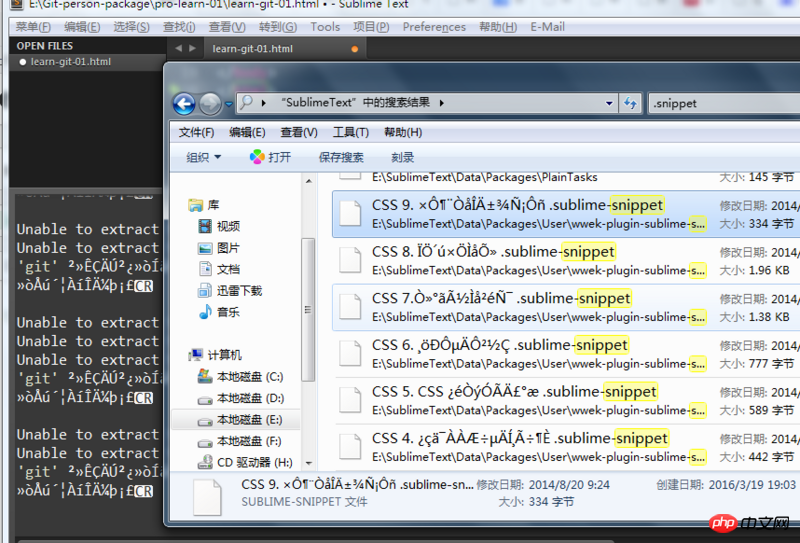Select CSS 6 sublime-snippet file icon
Screen dimensions: 800x543
(x=351, y=354)
